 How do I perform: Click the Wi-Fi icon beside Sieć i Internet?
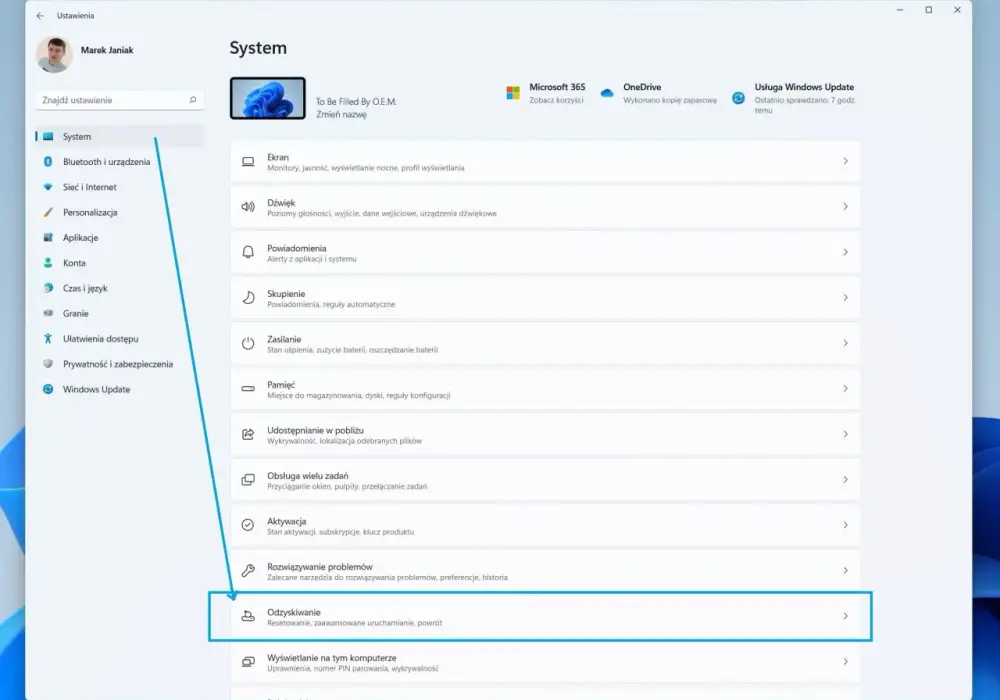point(48,187)
